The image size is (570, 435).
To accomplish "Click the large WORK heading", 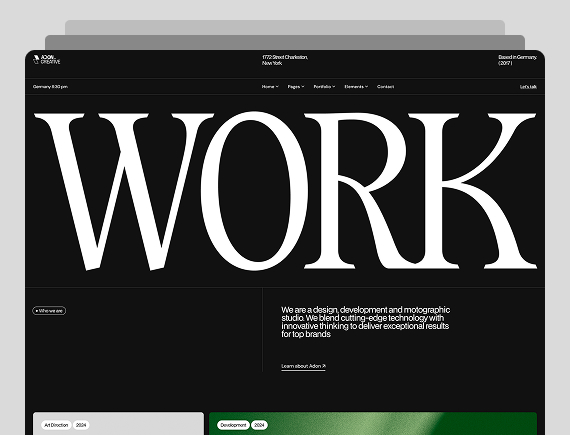I will tap(285, 191).
